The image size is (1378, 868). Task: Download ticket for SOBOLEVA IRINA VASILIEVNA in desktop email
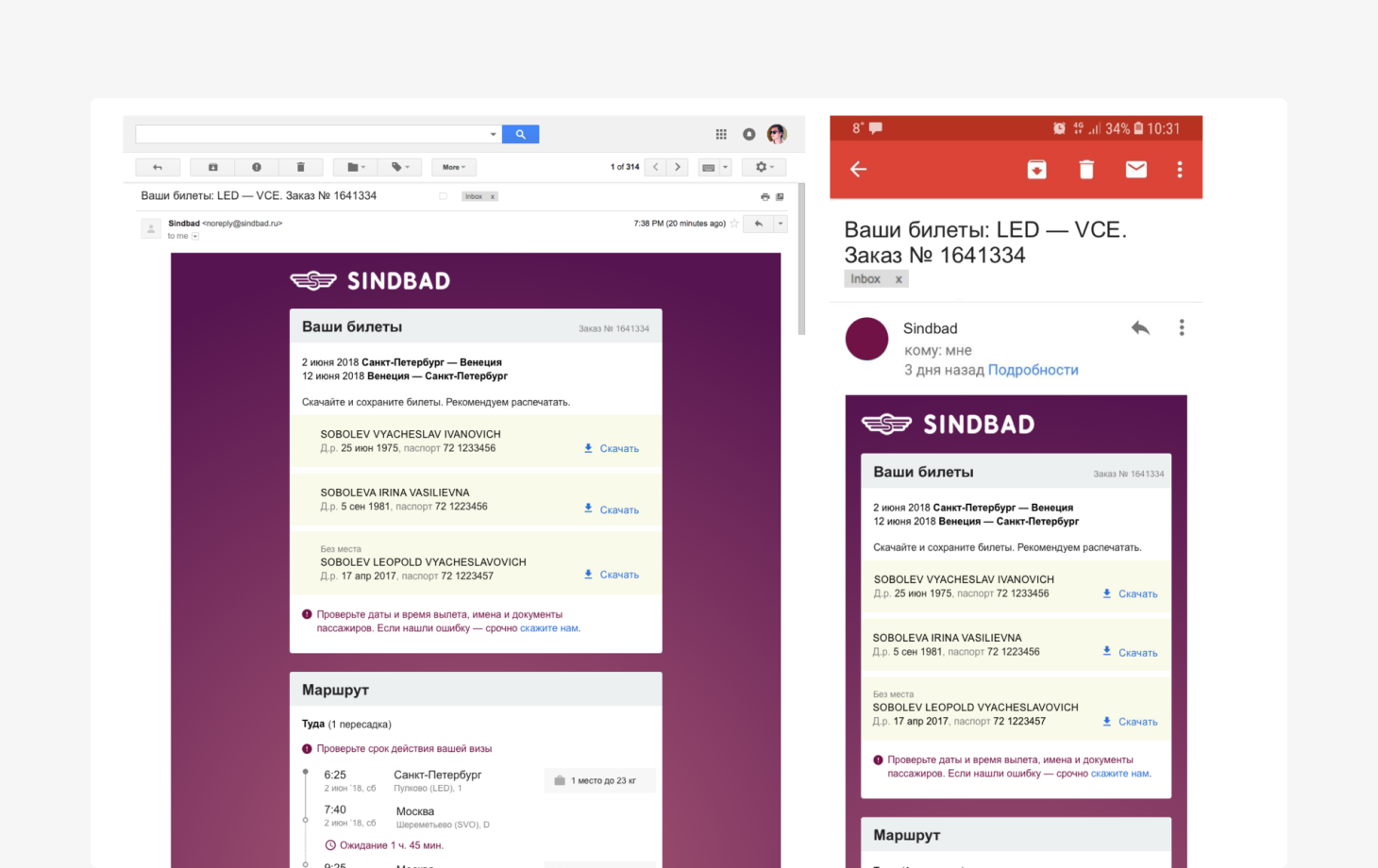(611, 509)
